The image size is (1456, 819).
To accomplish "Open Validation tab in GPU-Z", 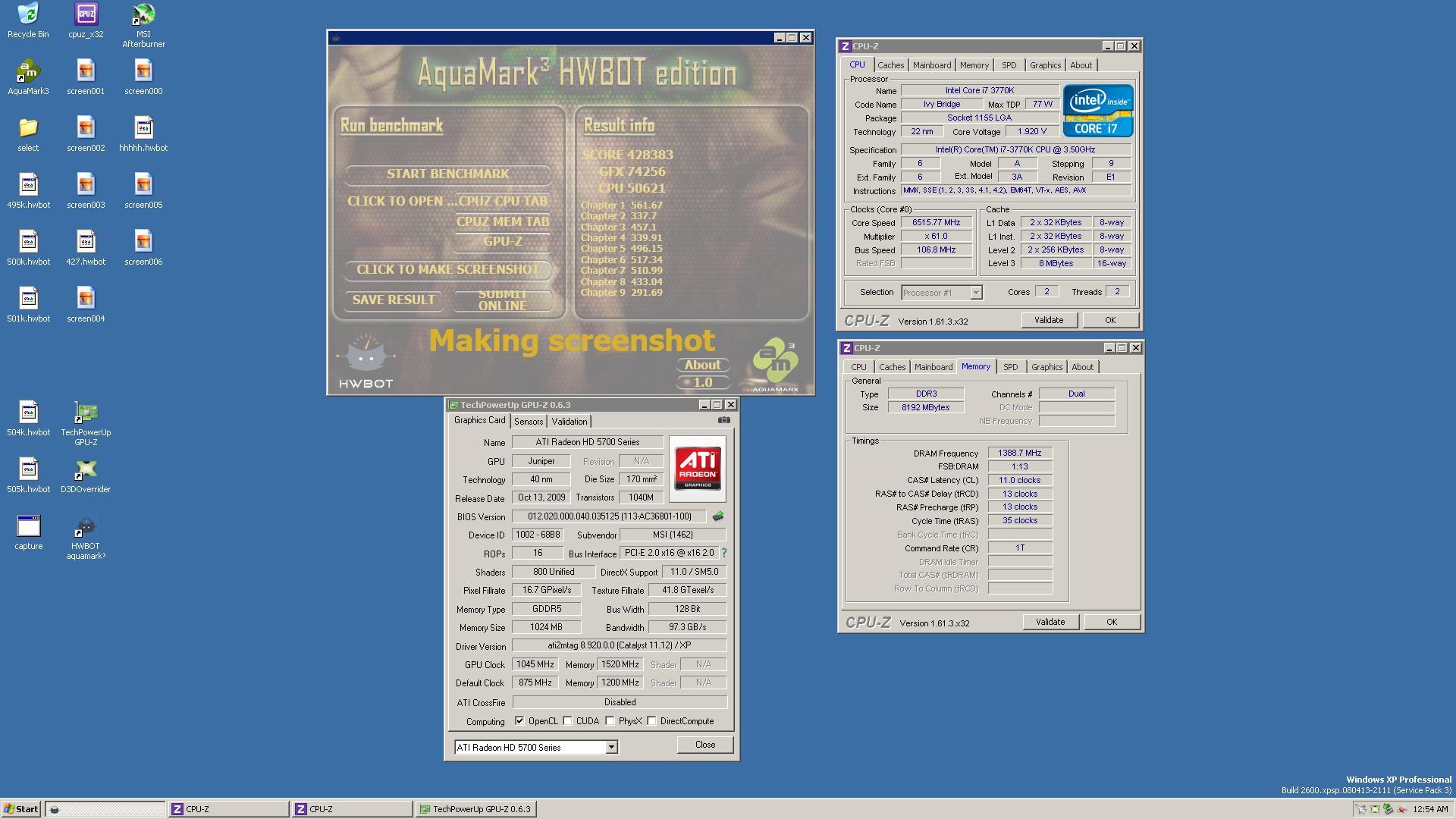I will 570,422.
